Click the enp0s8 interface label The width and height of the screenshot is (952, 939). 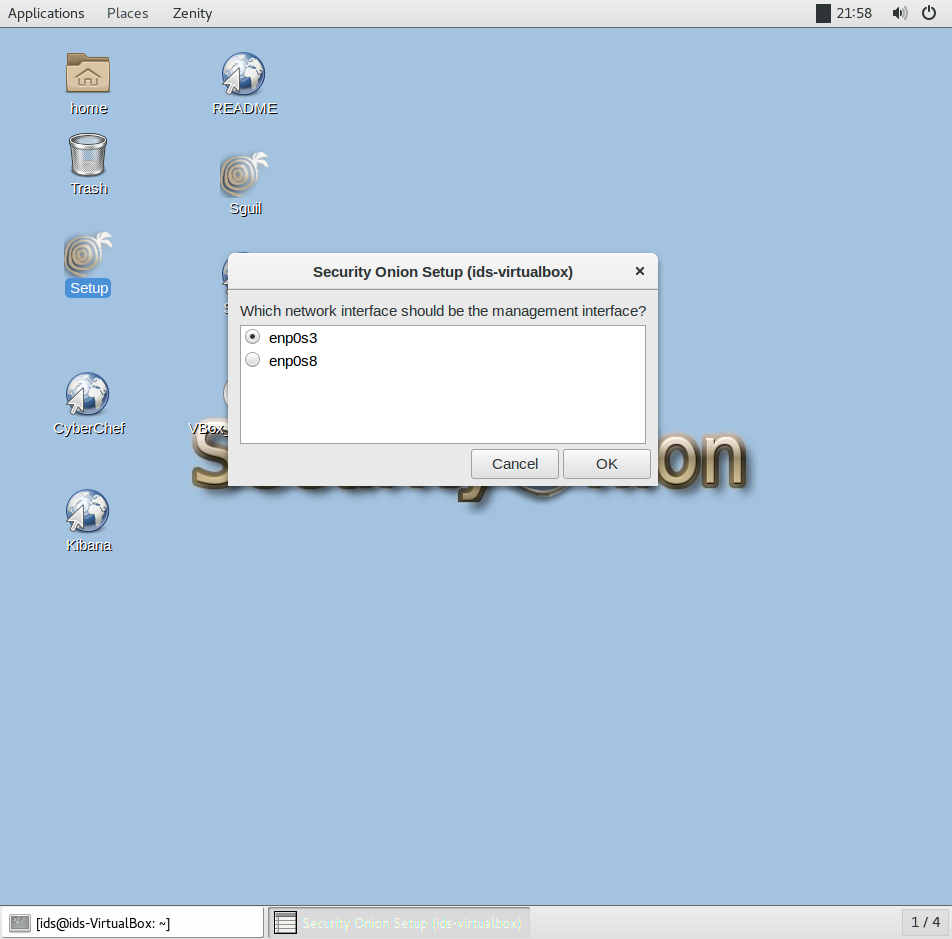coord(293,361)
